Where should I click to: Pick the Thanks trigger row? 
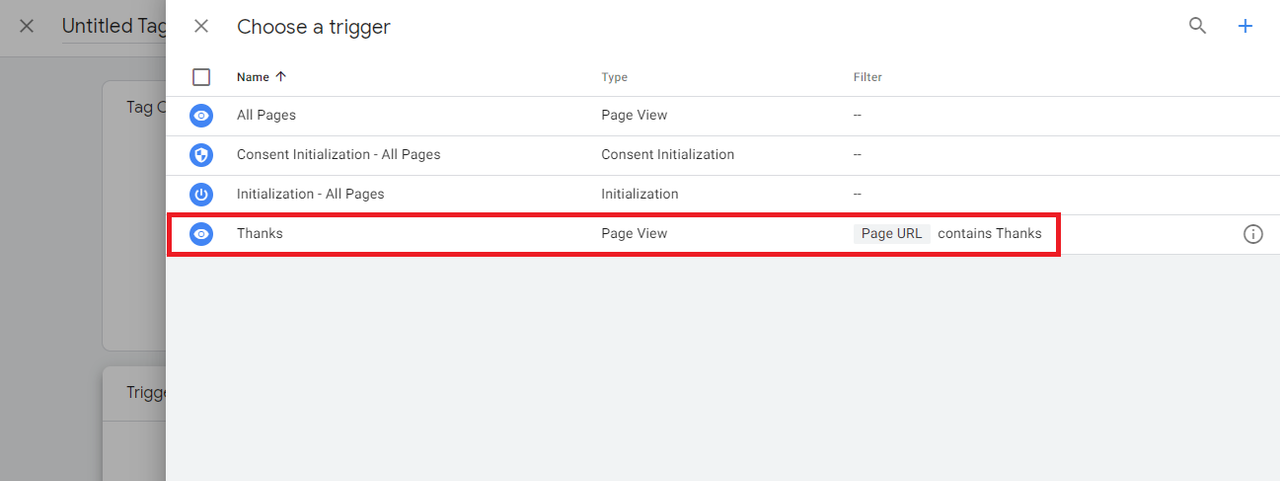tap(723, 234)
